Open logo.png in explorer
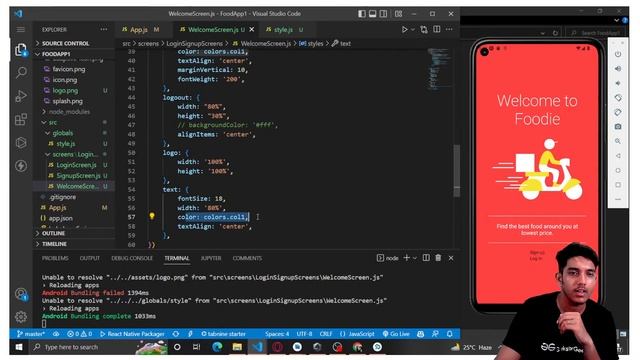640x360 pixels. coord(65,91)
